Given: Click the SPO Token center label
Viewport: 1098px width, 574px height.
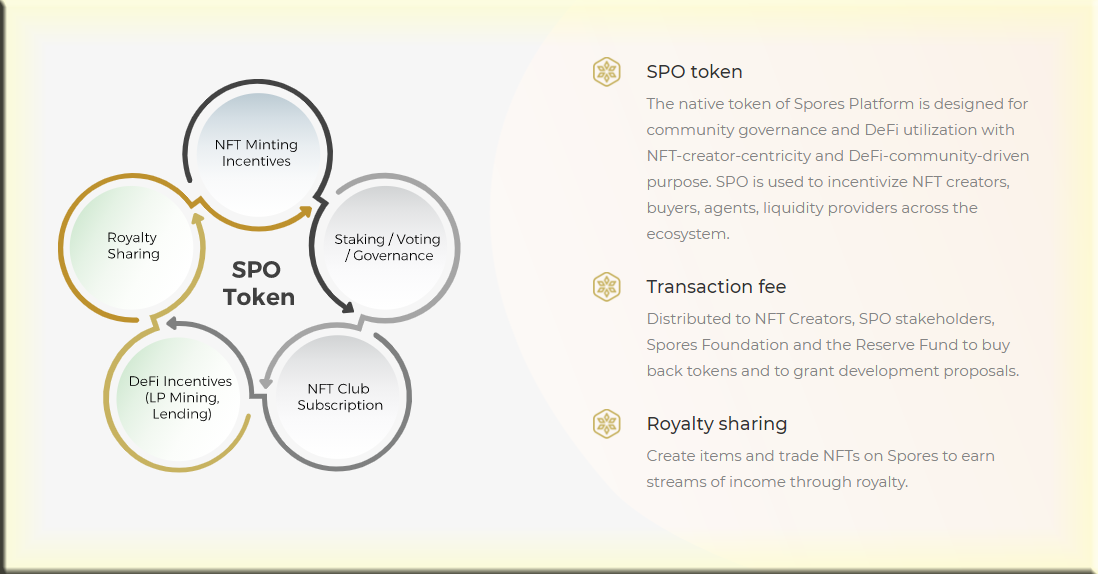Looking at the screenshot, I should pyautogui.click(x=258, y=283).
